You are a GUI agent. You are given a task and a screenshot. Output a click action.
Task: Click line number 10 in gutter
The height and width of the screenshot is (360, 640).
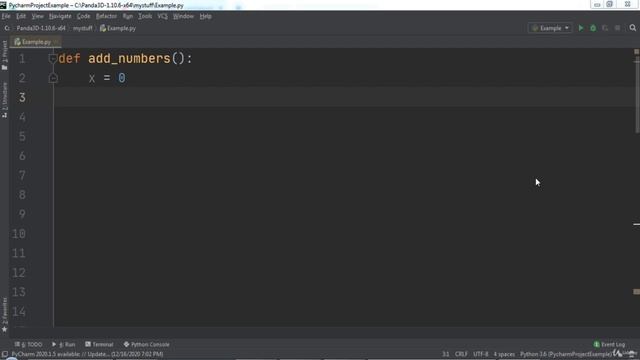[19, 234]
